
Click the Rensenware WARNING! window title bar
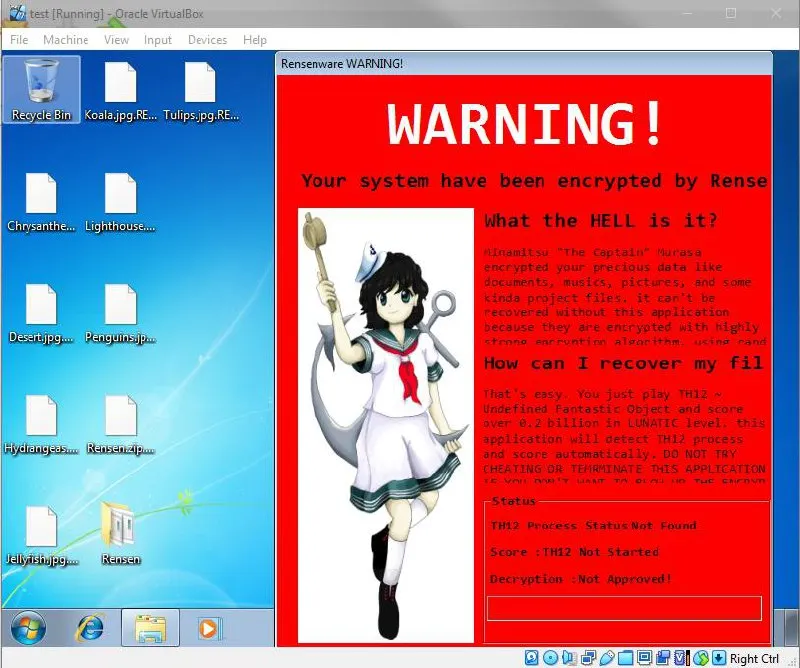pyautogui.click(x=524, y=63)
